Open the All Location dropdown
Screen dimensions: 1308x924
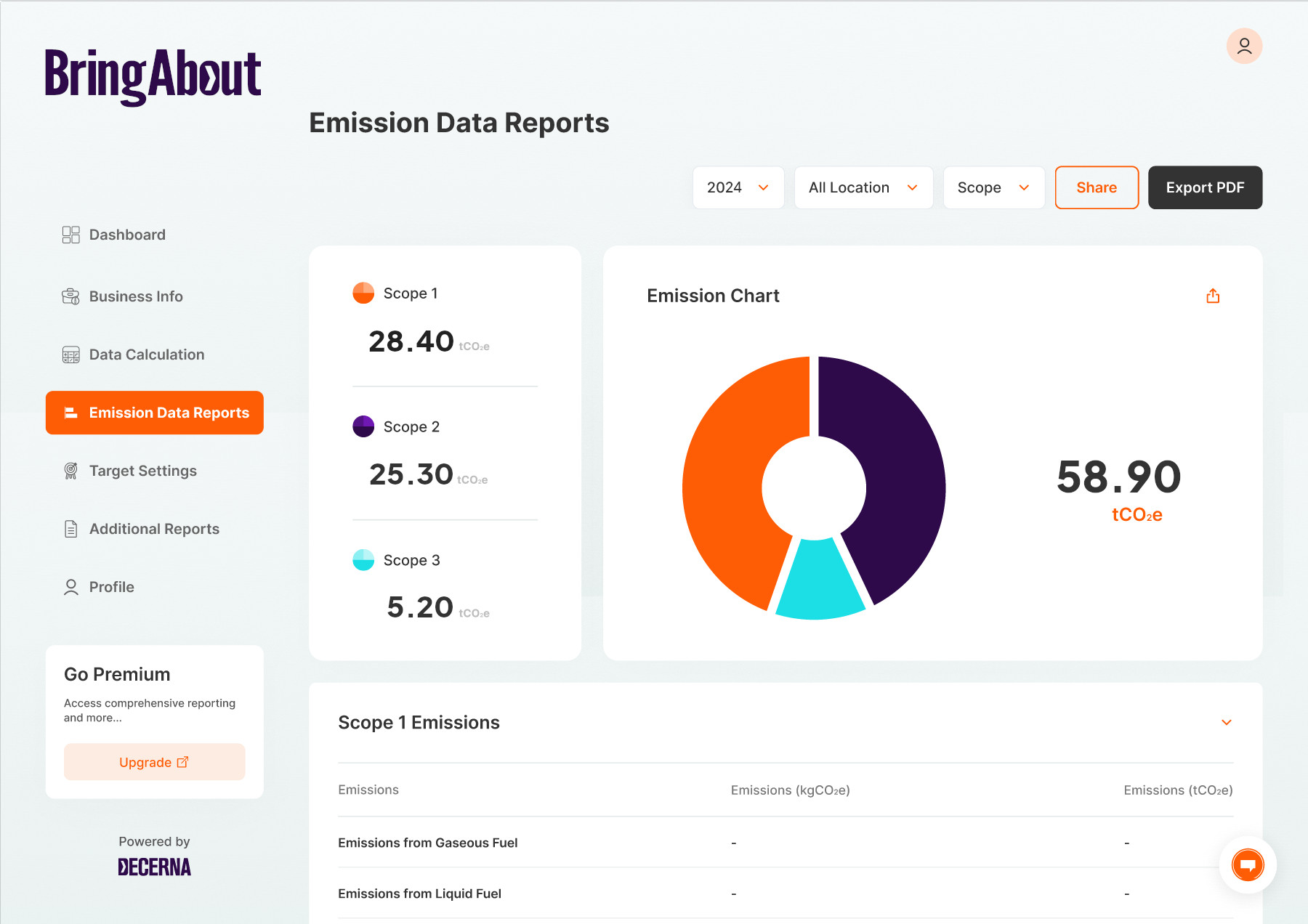[863, 187]
